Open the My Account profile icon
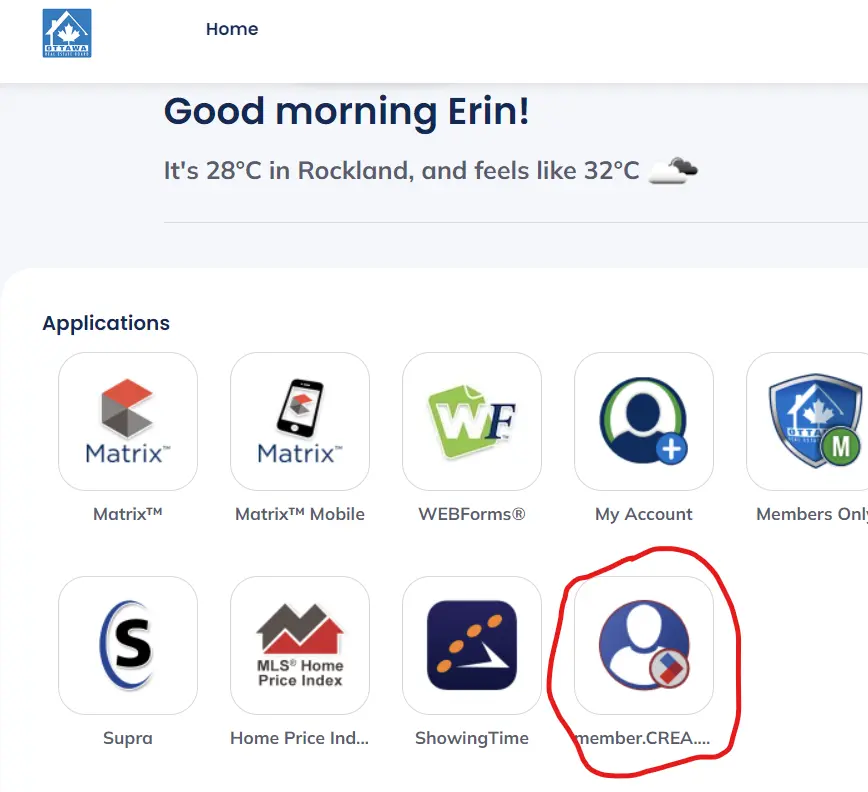Viewport: 868px width, 792px height. [644, 421]
